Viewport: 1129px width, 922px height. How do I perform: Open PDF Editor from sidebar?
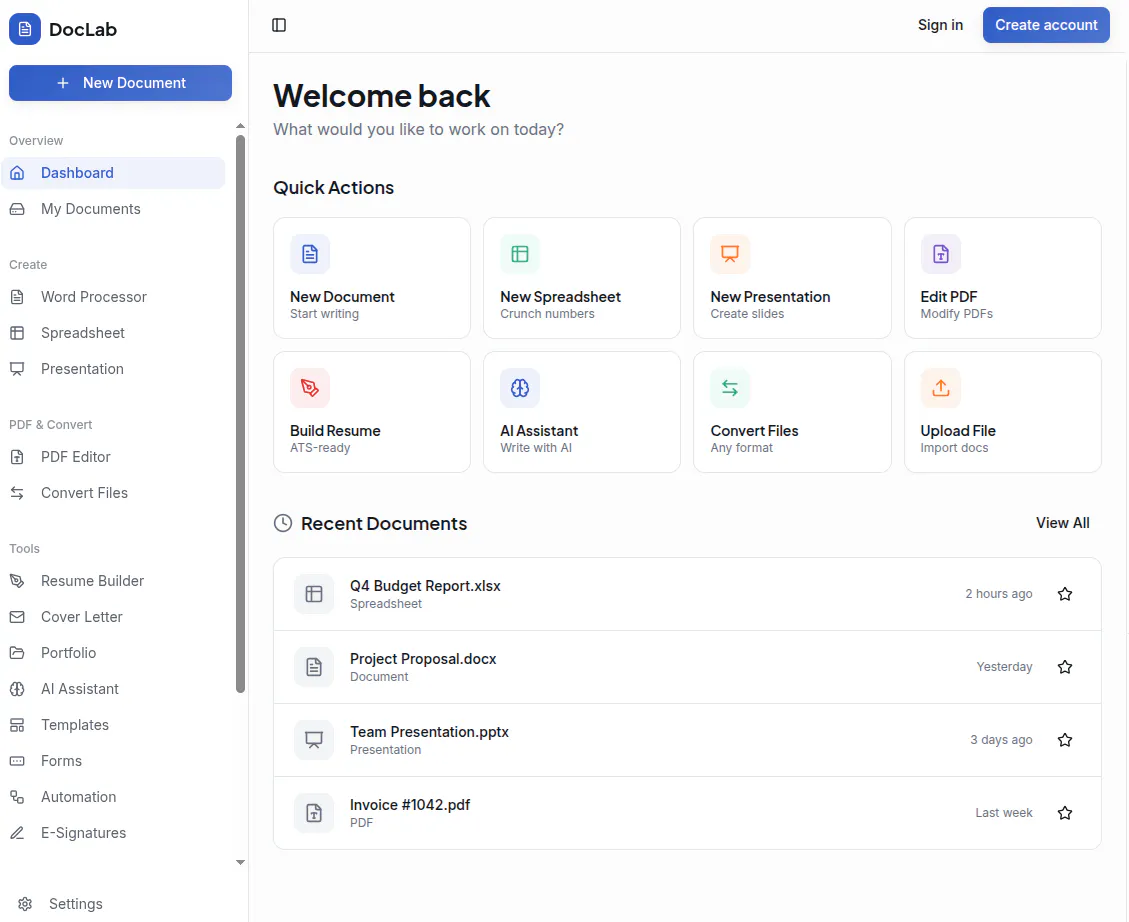113,457
